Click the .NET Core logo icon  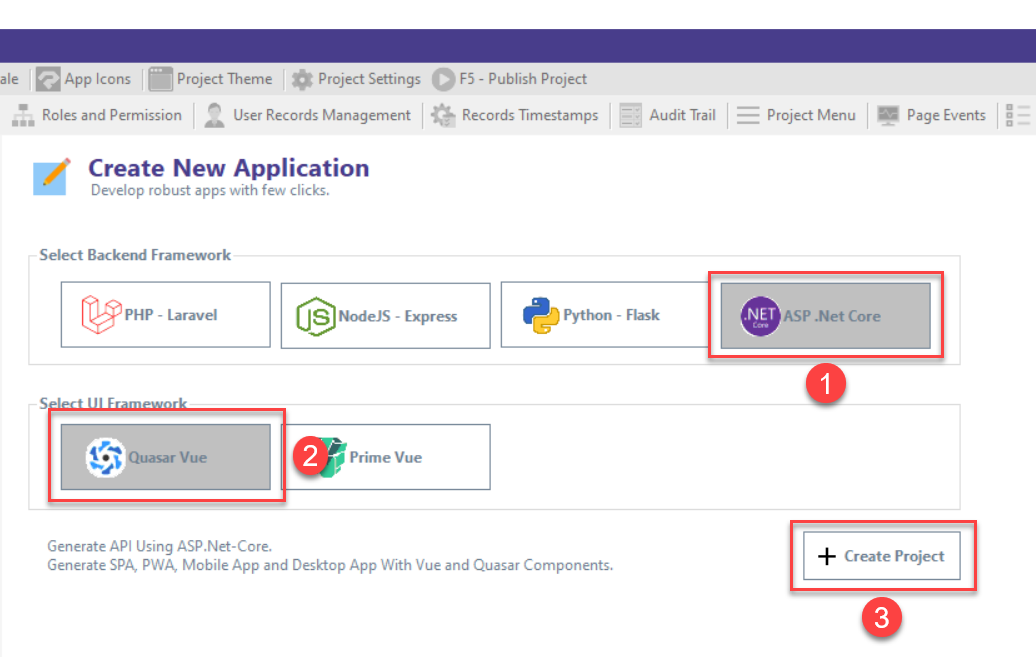pos(760,316)
